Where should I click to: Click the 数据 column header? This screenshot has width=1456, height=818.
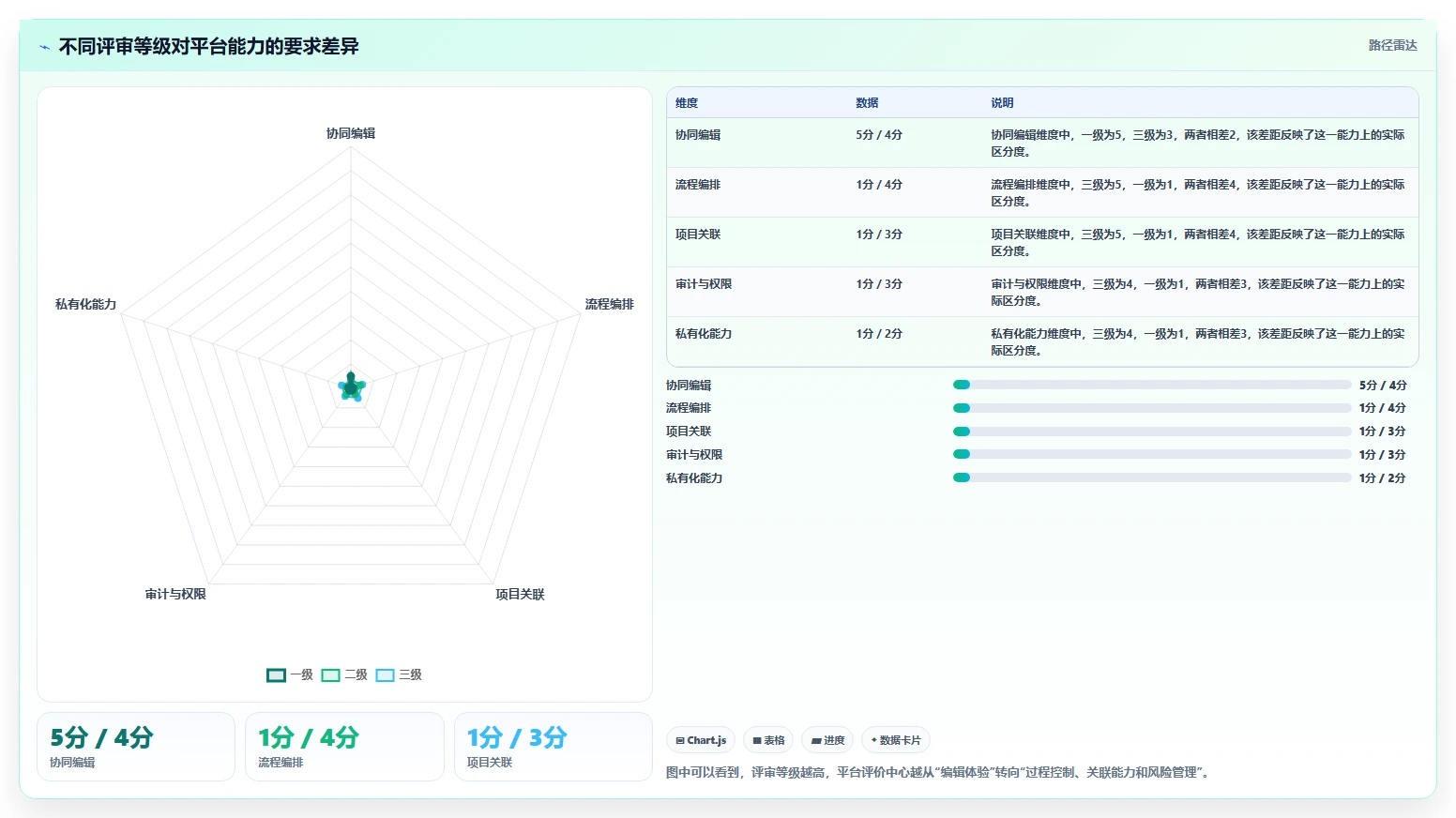click(867, 103)
